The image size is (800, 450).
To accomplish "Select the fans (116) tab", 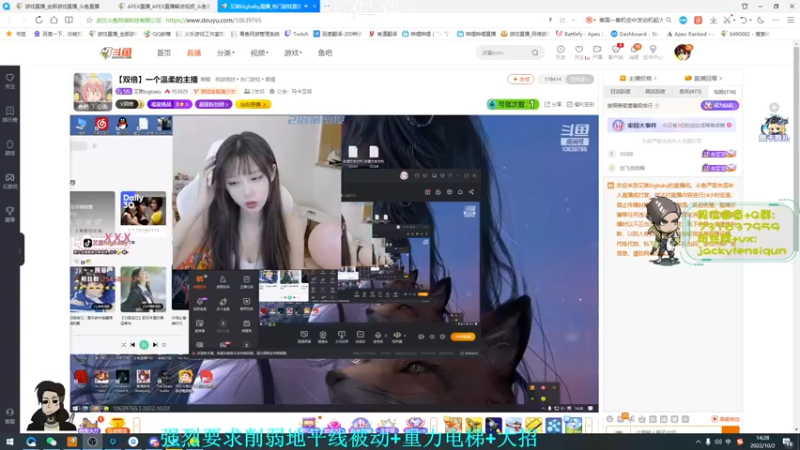I will (x=724, y=92).
